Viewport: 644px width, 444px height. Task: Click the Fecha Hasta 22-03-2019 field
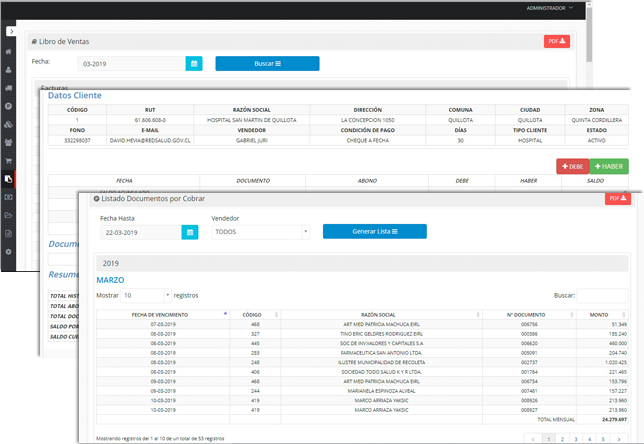(141, 232)
